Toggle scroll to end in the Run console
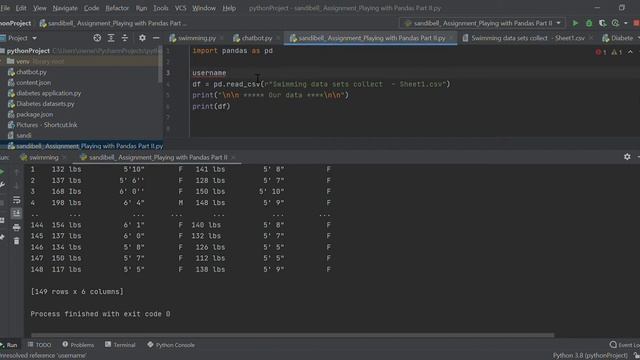The width and height of the screenshot is (640, 360). (x=16, y=213)
